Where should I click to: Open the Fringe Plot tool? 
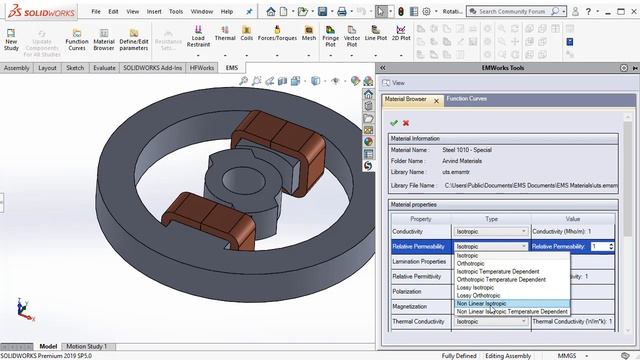[x=330, y=36]
